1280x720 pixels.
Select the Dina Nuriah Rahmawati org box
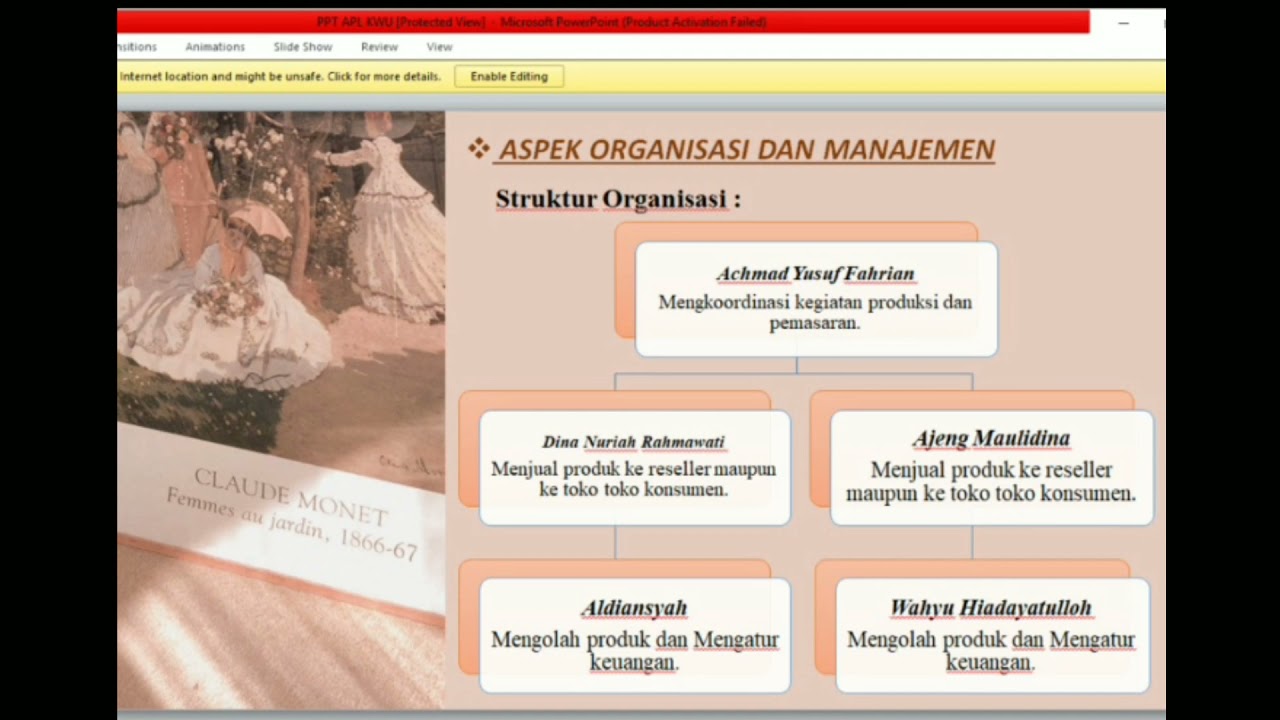(634, 467)
